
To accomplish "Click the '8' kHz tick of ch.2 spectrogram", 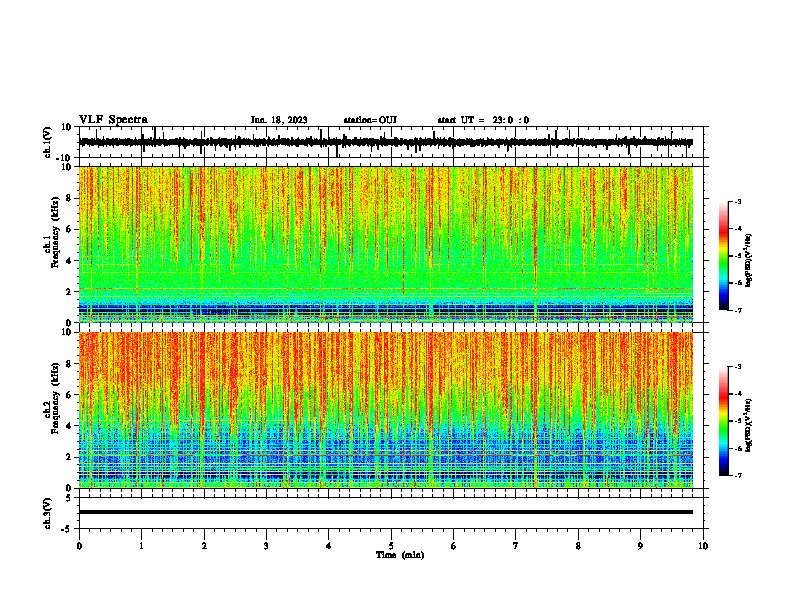I will click(x=69, y=364).
